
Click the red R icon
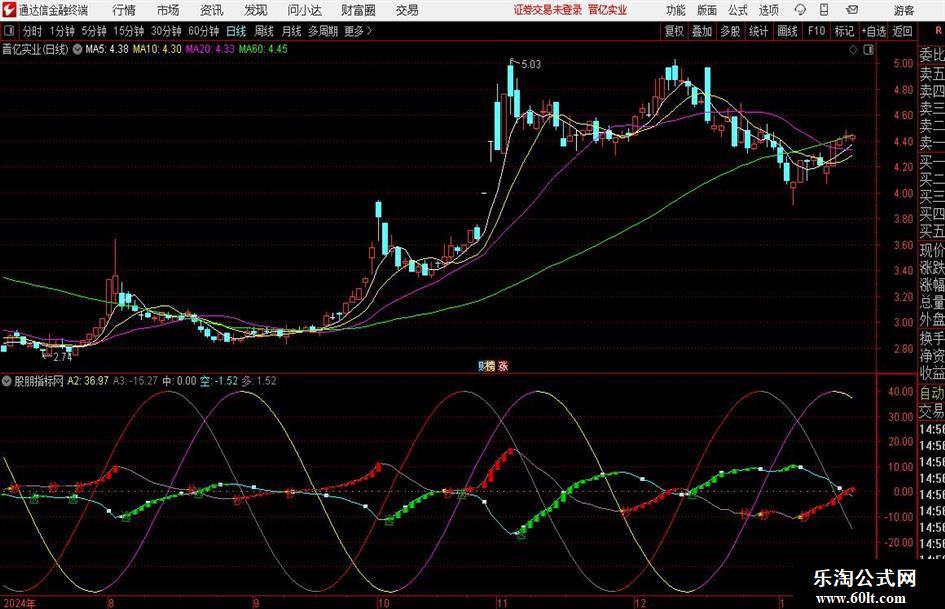tap(938, 30)
